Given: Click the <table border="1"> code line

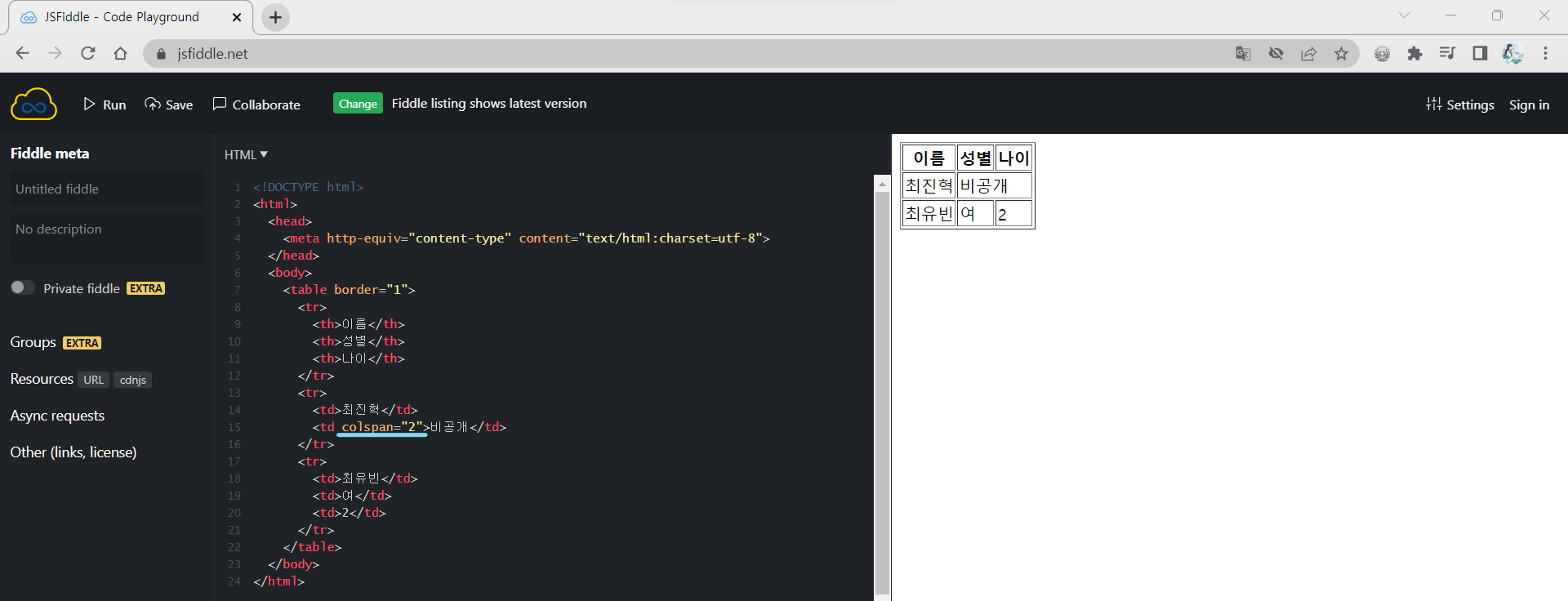Looking at the screenshot, I should (x=350, y=290).
